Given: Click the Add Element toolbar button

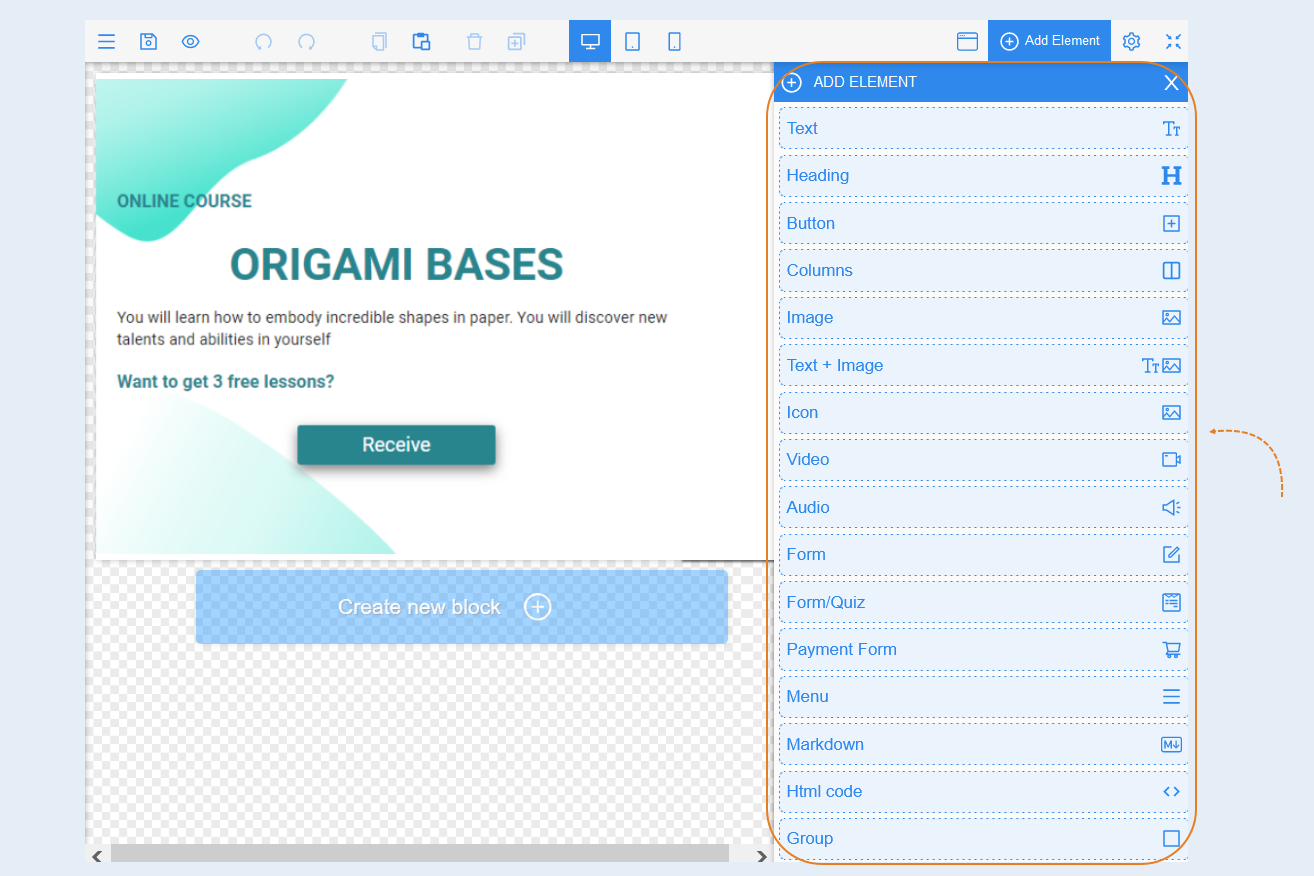Looking at the screenshot, I should [x=1049, y=41].
